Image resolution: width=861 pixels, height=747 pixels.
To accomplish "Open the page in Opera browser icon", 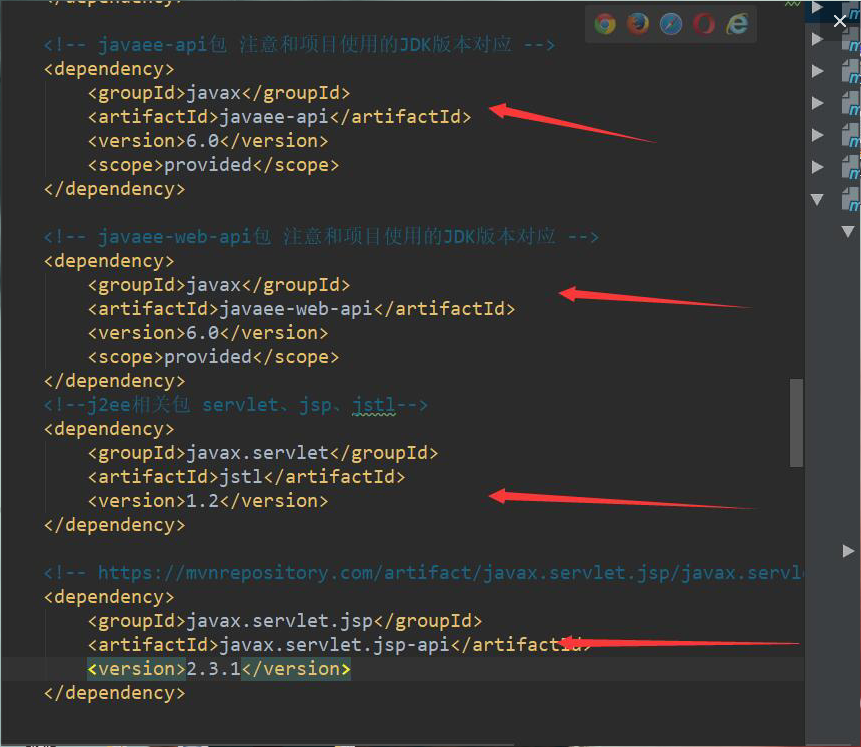I will point(704,24).
